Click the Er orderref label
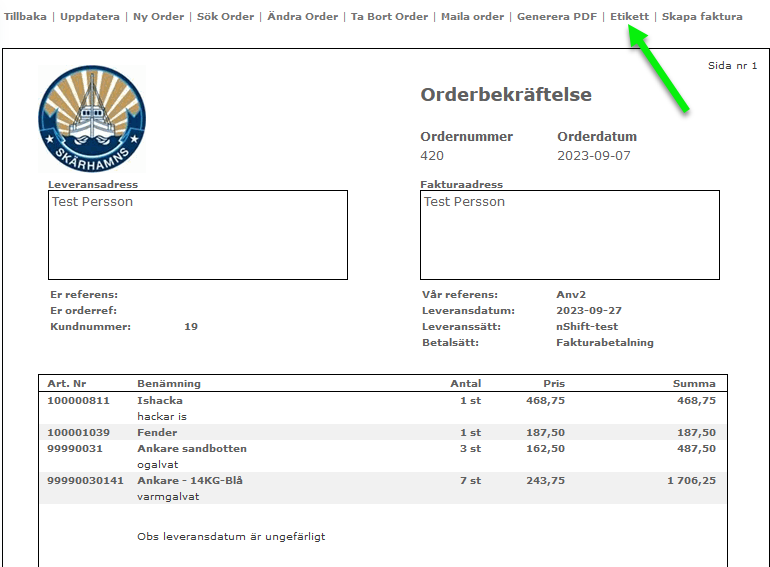This screenshot has width=770, height=567. (x=83, y=311)
